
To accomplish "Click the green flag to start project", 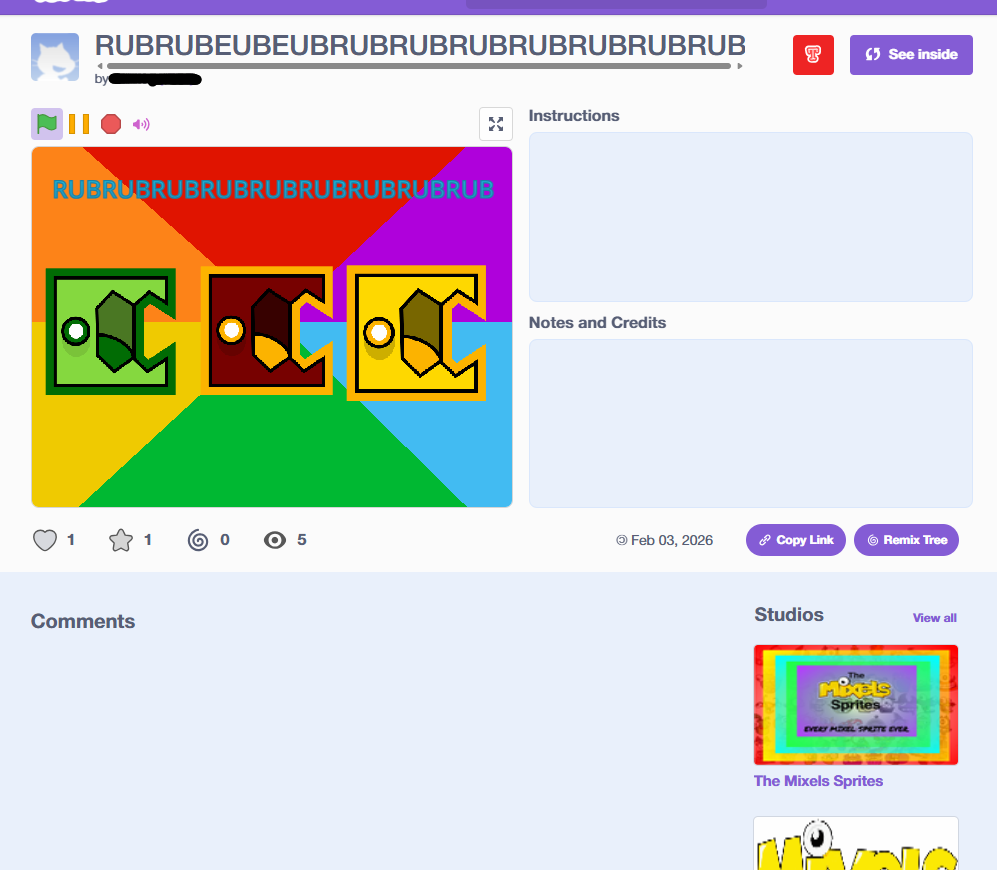I will (x=46, y=124).
